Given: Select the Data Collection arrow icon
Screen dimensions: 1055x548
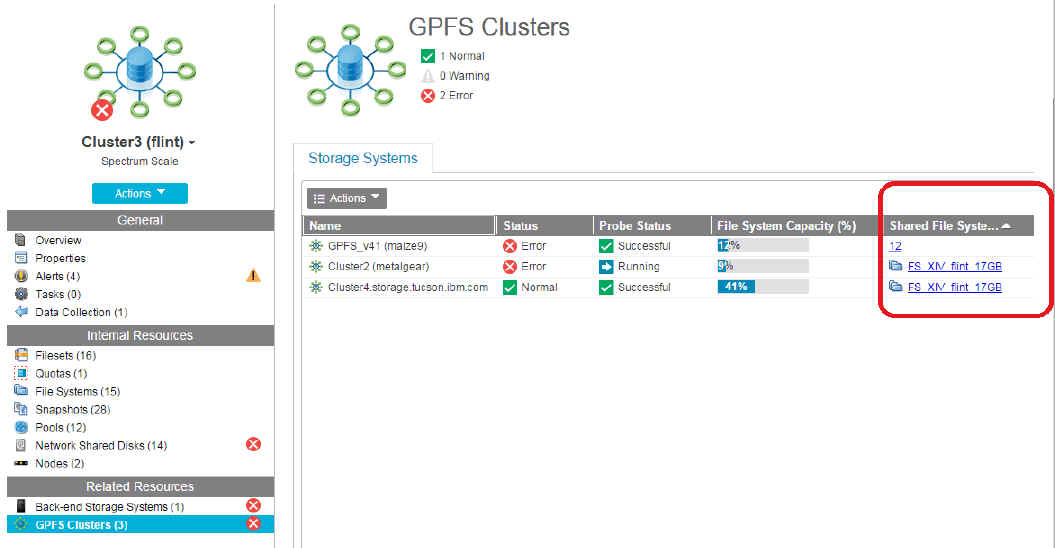Looking at the screenshot, I should (21, 312).
